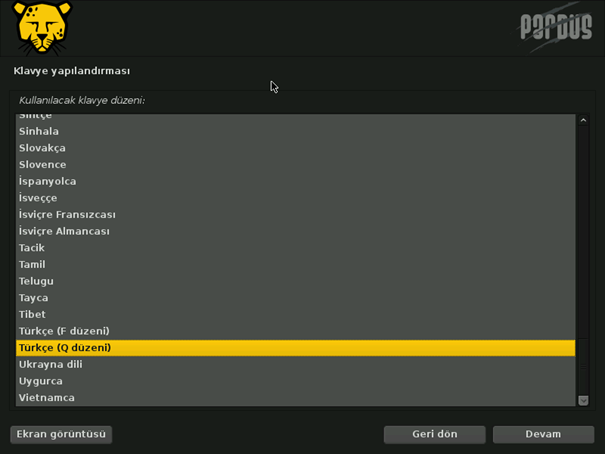
Task: Select Tayca keyboard layout
Action: point(33,298)
